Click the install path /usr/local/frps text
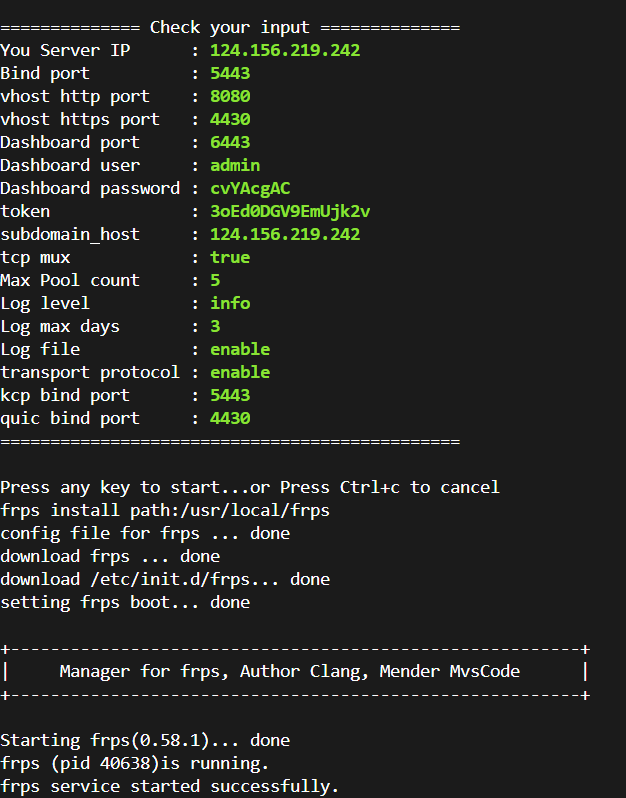This screenshot has width=626, height=798. tap(260, 510)
